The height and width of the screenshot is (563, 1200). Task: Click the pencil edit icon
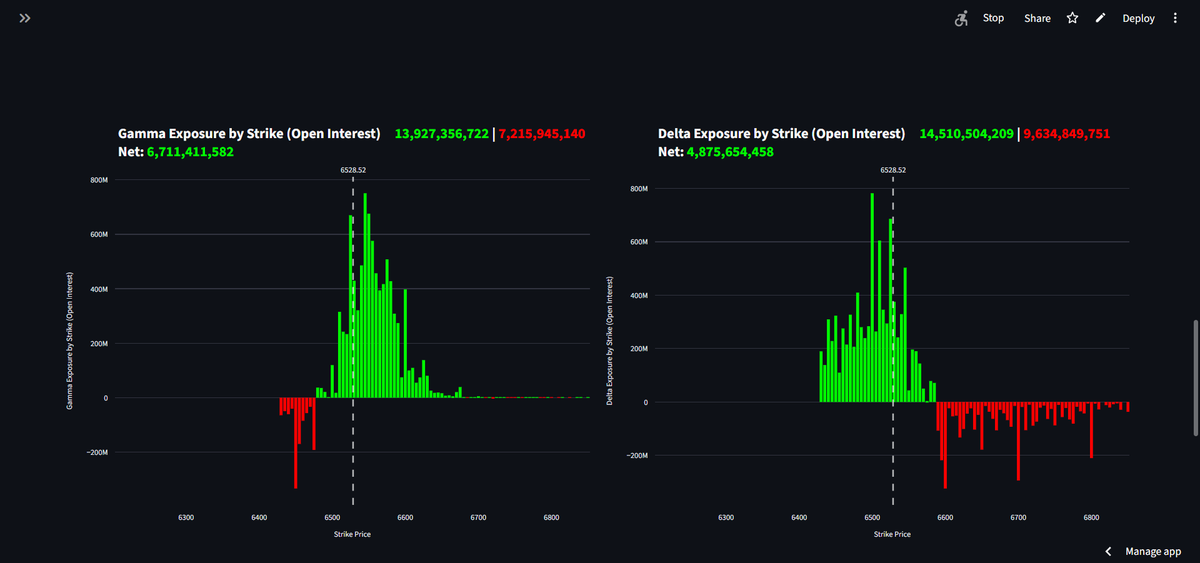point(1101,18)
